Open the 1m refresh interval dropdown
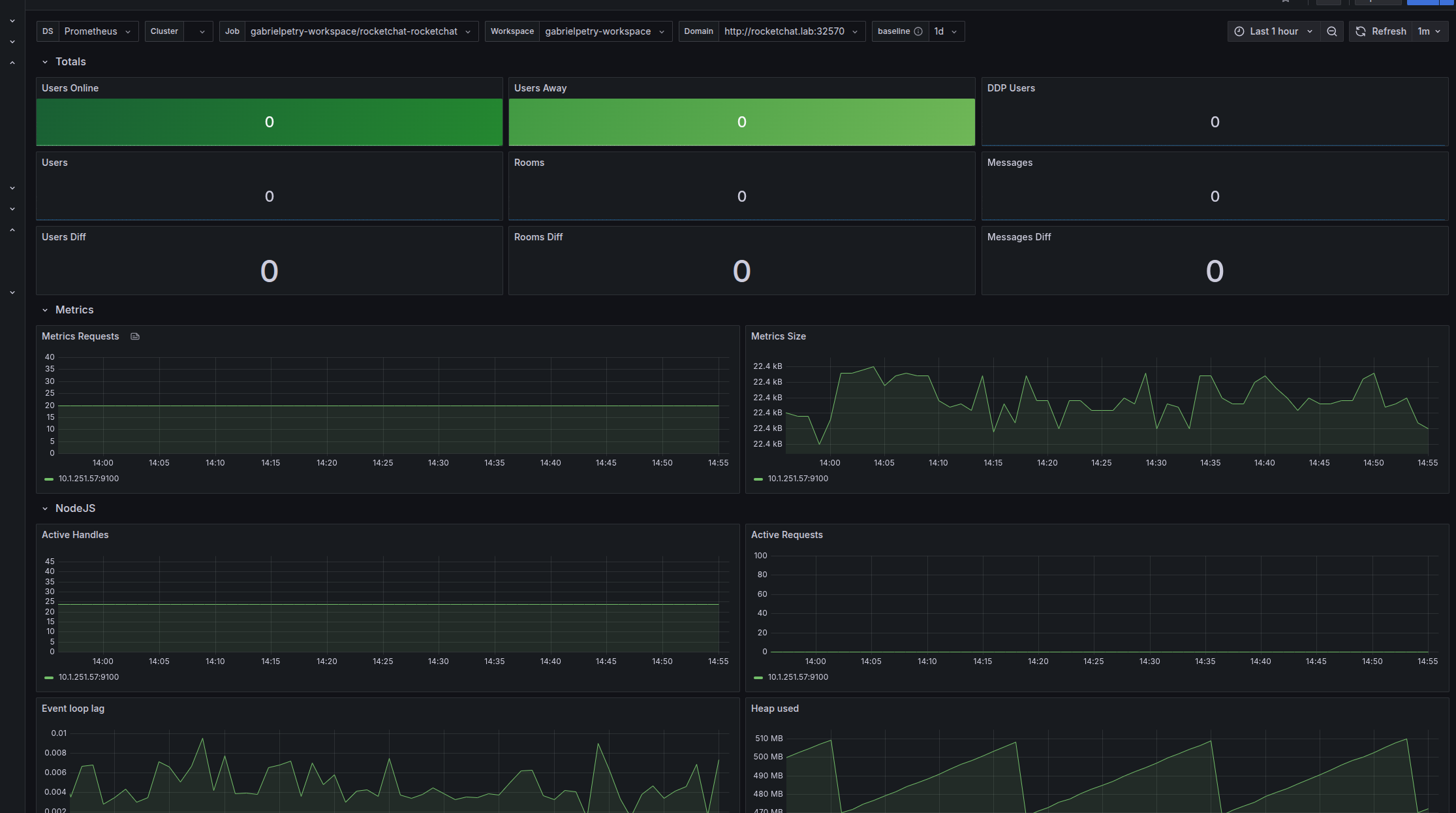 [1429, 31]
